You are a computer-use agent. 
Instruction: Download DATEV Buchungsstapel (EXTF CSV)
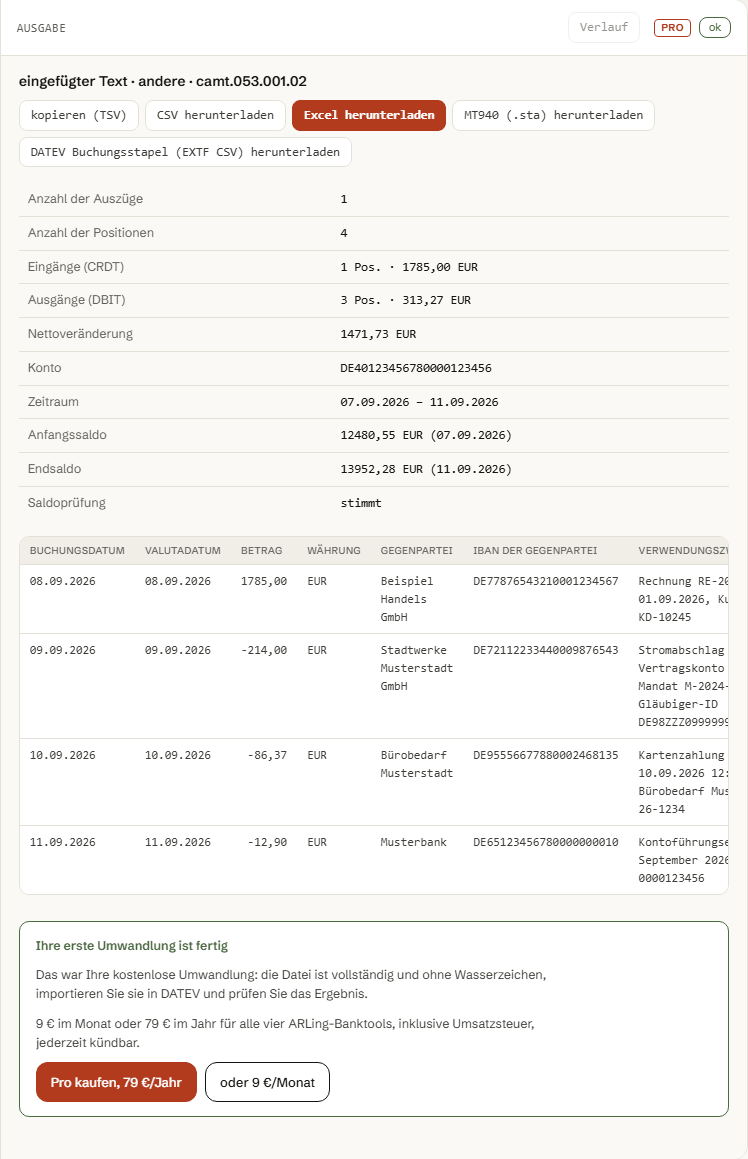pyautogui.click(x=185, y=152)
